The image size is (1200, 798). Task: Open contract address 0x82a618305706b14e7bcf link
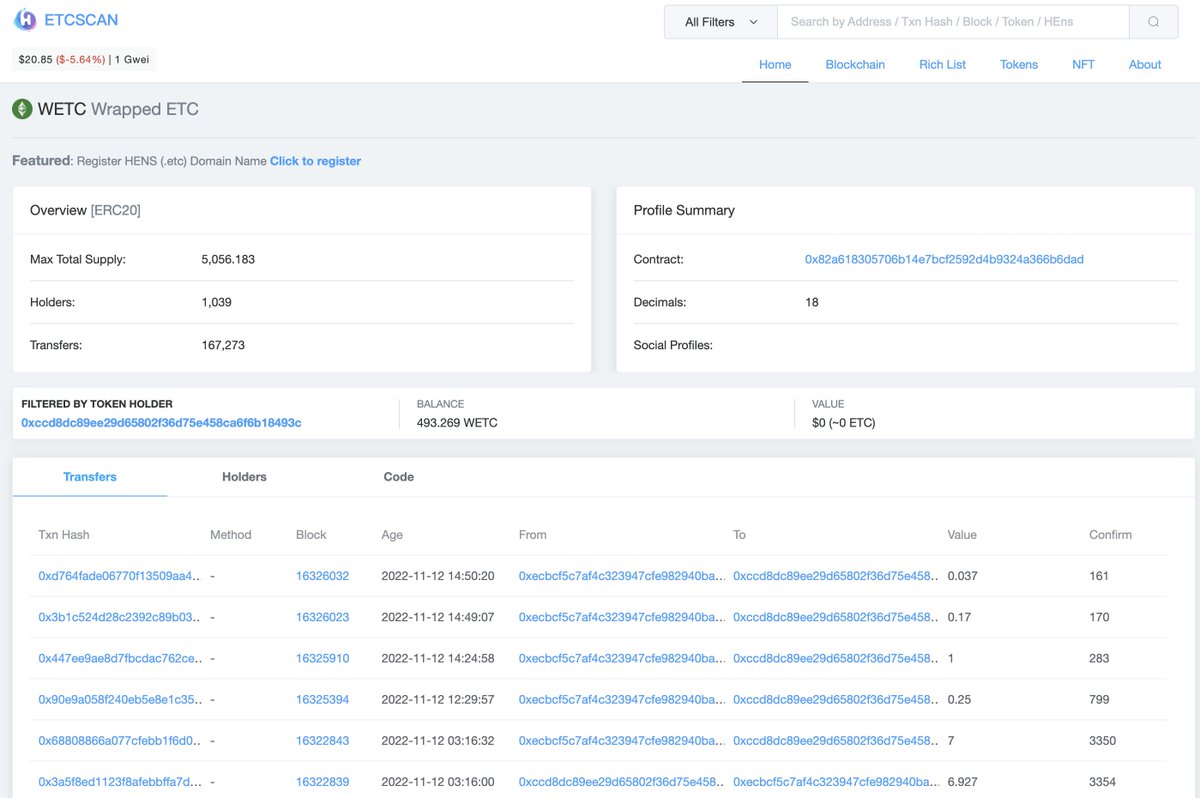[944, 259]
